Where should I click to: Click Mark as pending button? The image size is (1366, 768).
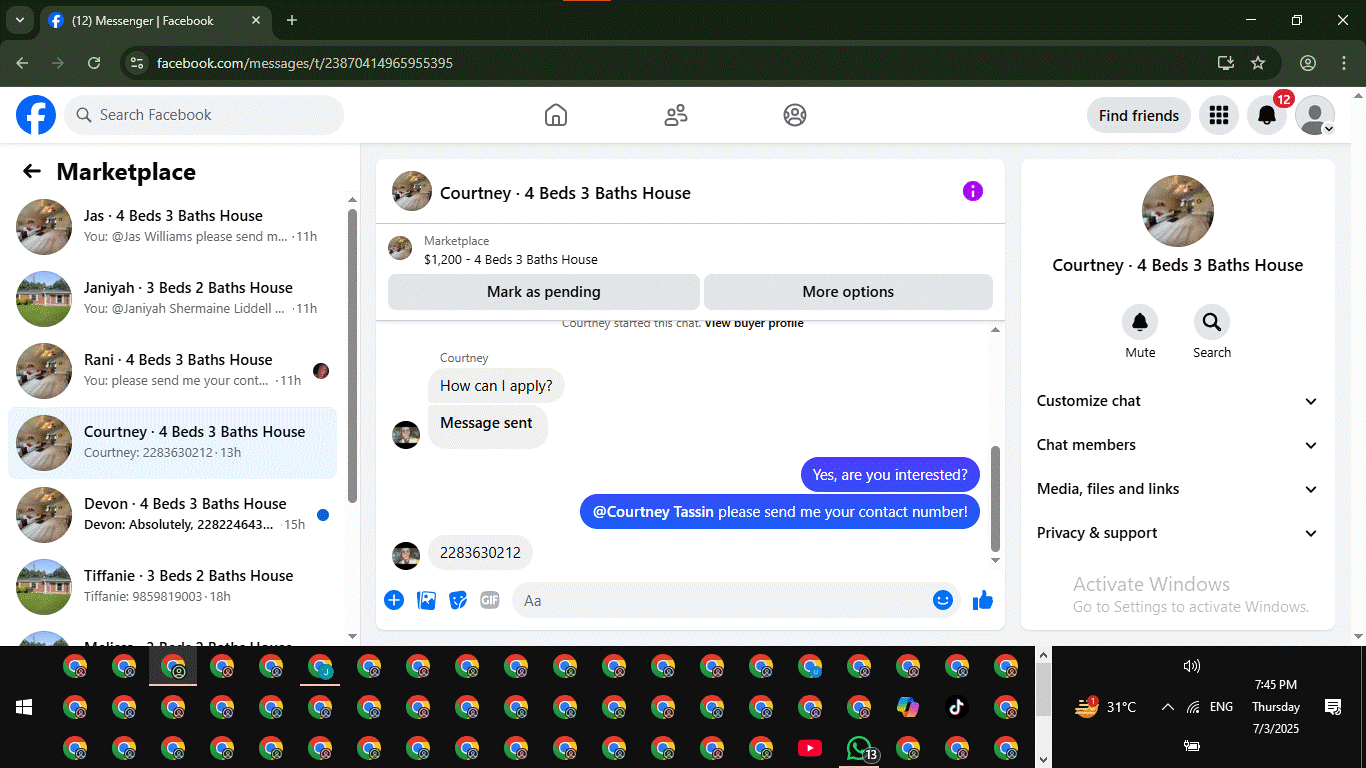click(544, 292)
